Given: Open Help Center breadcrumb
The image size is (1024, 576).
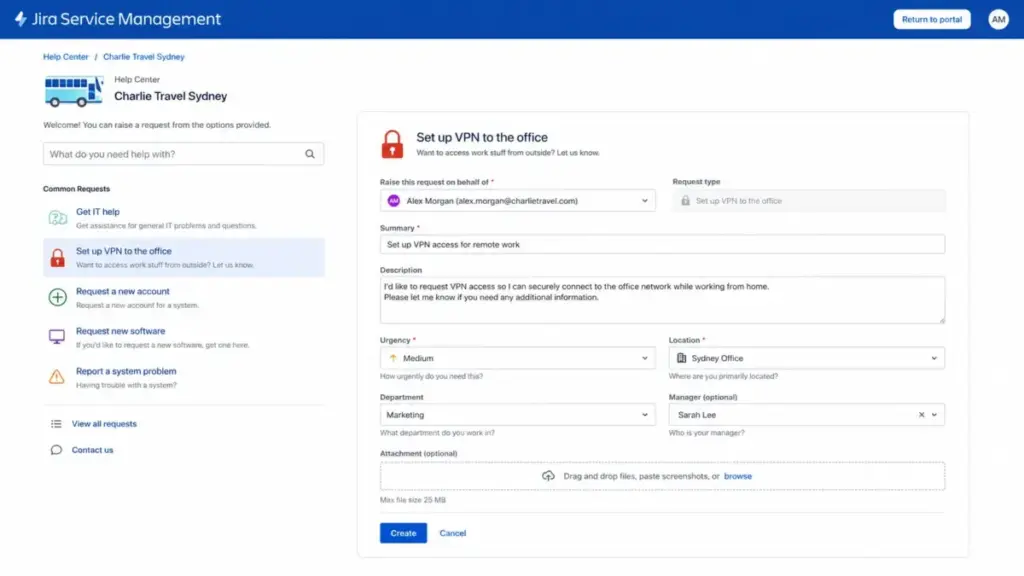Looking at the screenshot, I should click(x=65, y=57).
